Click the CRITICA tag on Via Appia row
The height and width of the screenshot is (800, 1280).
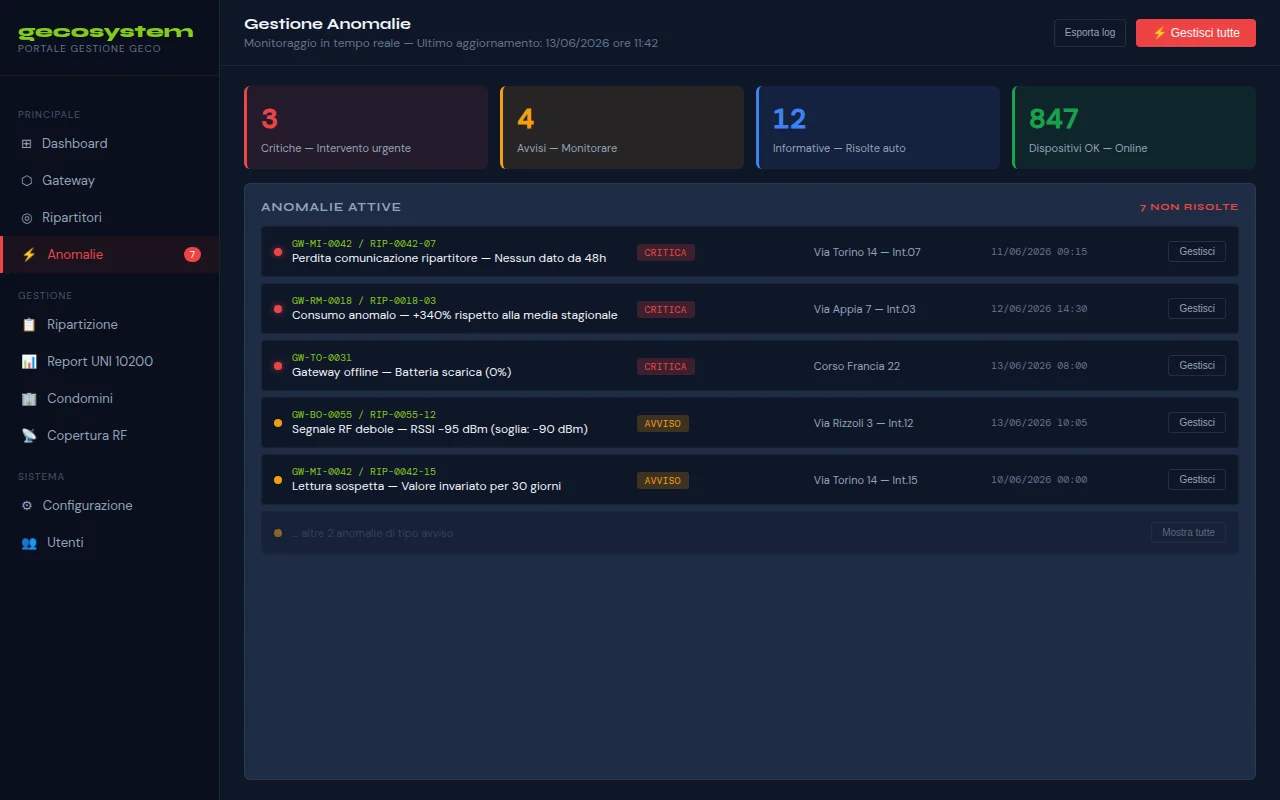tap(666, 310)
